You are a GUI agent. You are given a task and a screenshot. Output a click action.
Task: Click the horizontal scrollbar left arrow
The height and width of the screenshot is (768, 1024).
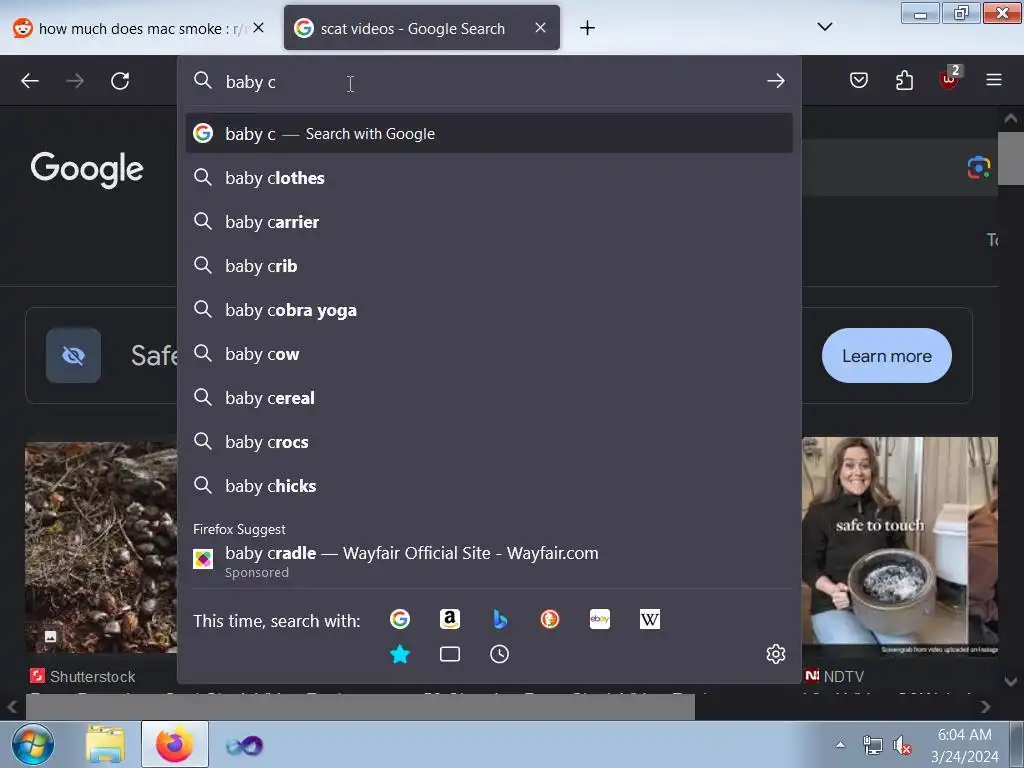click(12, 707)
